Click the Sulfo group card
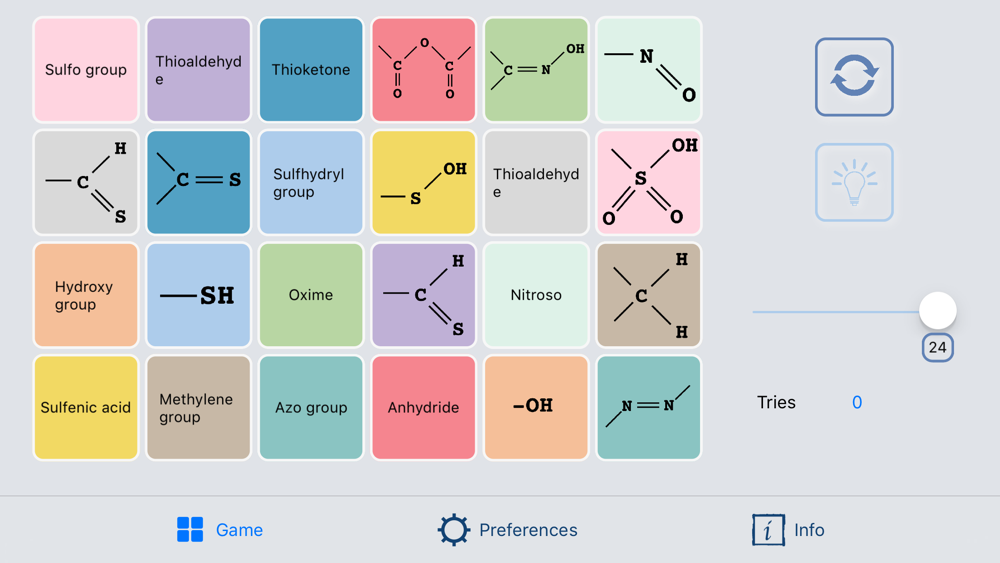Image resolution: width=1000 pixels, height=563 pixels. pos(86,69)
